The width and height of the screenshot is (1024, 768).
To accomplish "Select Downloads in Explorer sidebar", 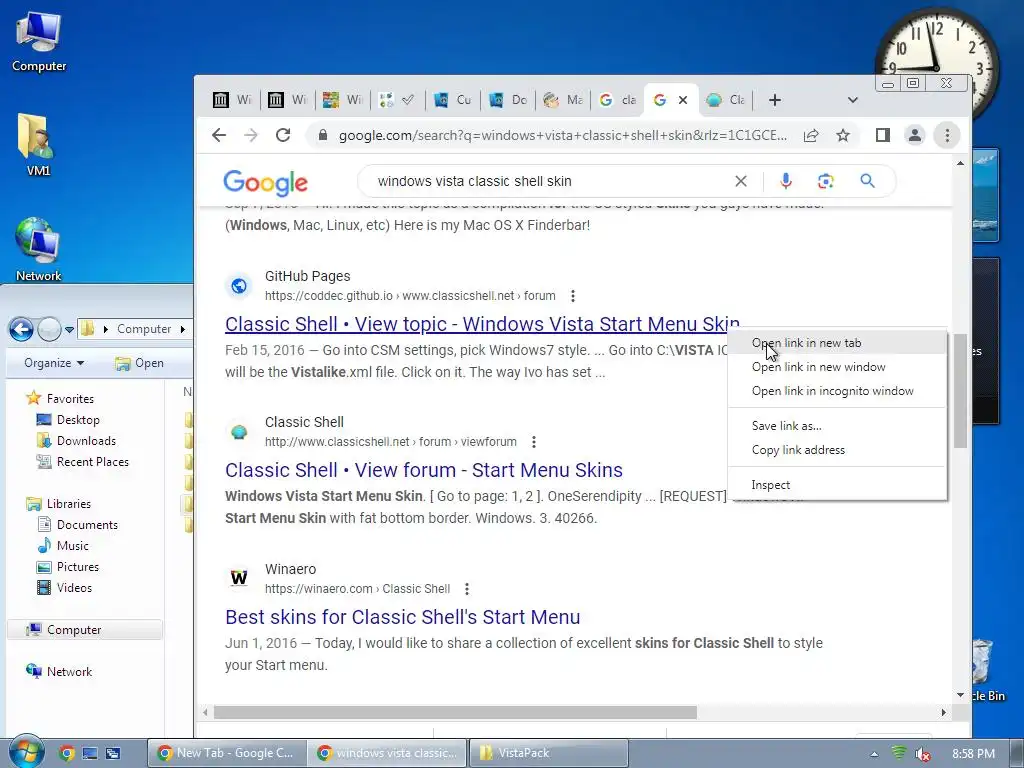I will (76, 441).
